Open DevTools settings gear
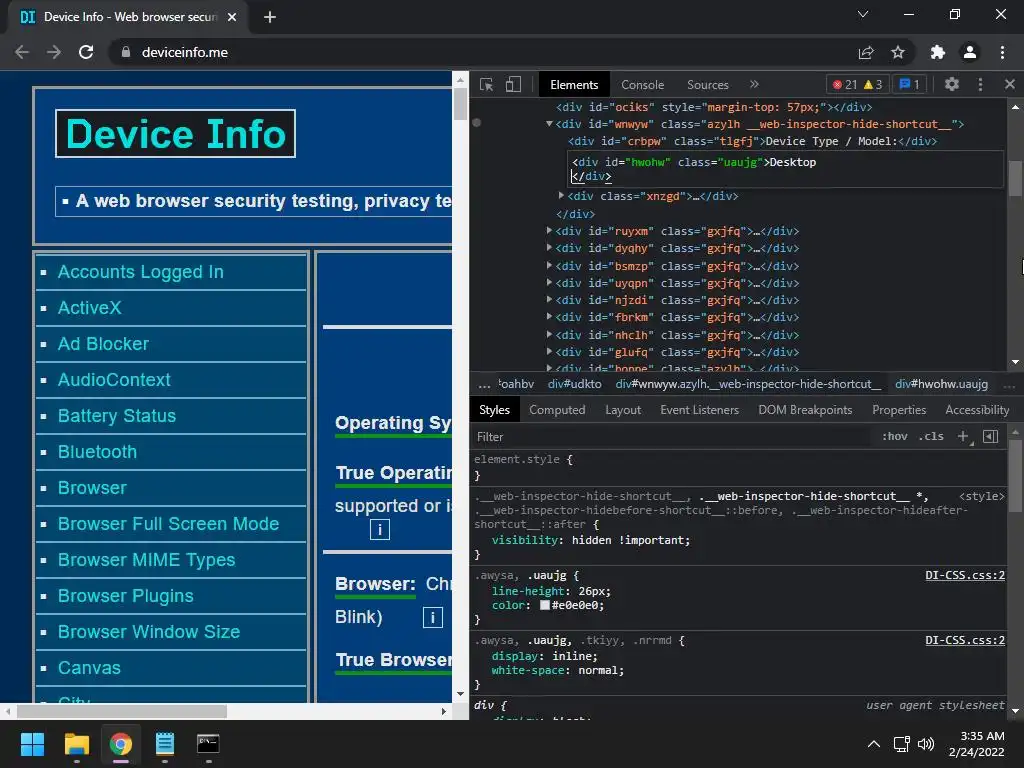Image resolution: width=1024 pixels, height=768 pixels. click(x=952, y=84)
